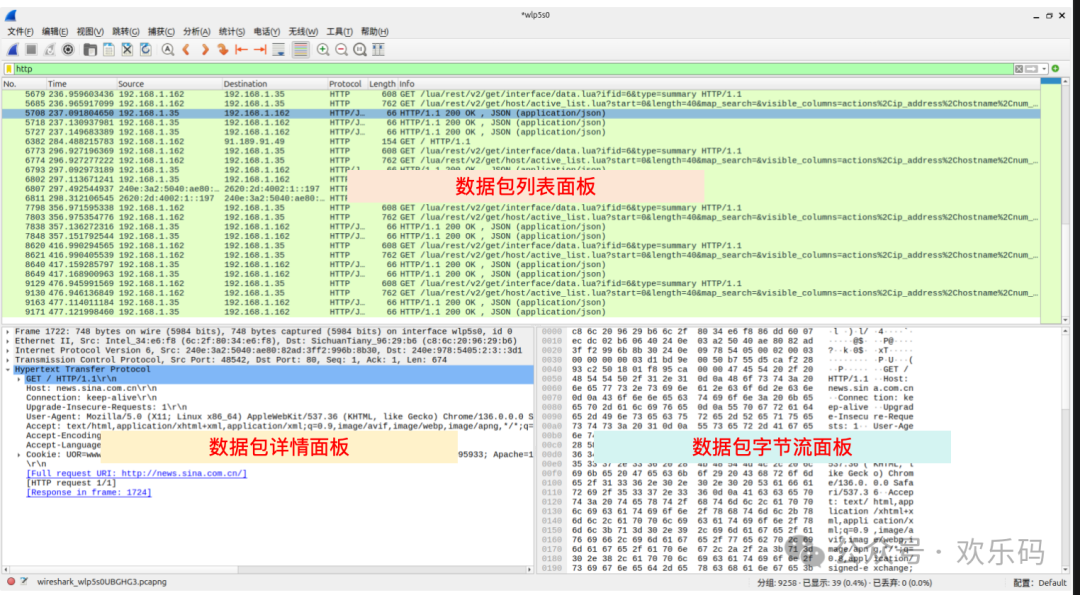Start capture with the shark fin icon
Viewport: 1080px width, 595px height.
pos(13,50)
